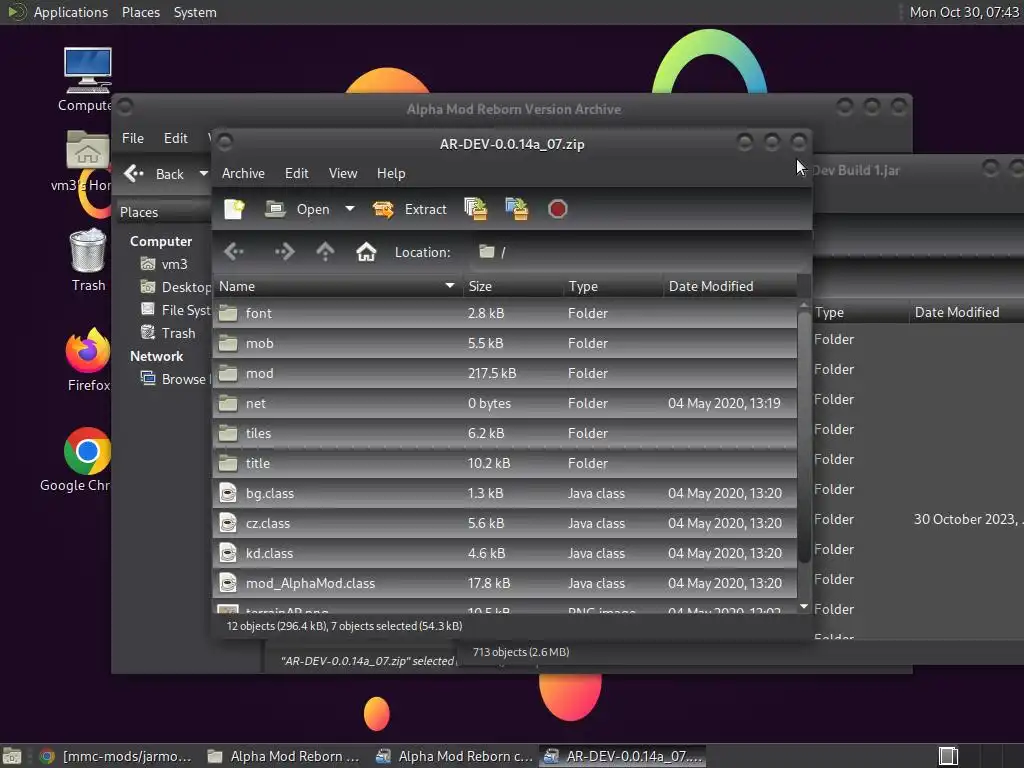
Task: Click the Open archive toolbar button
Action: point(298,209)
